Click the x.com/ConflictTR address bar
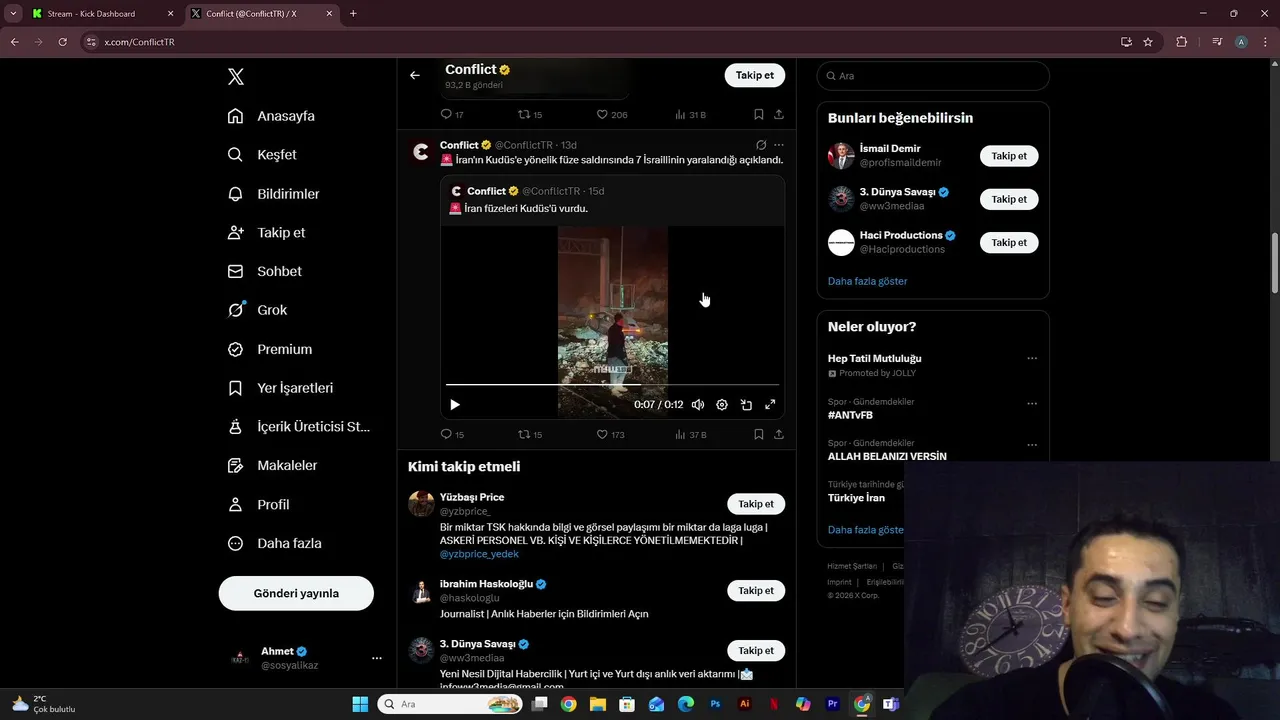Viewport: 1280px width, 720px height. click(x=600, y=42)
